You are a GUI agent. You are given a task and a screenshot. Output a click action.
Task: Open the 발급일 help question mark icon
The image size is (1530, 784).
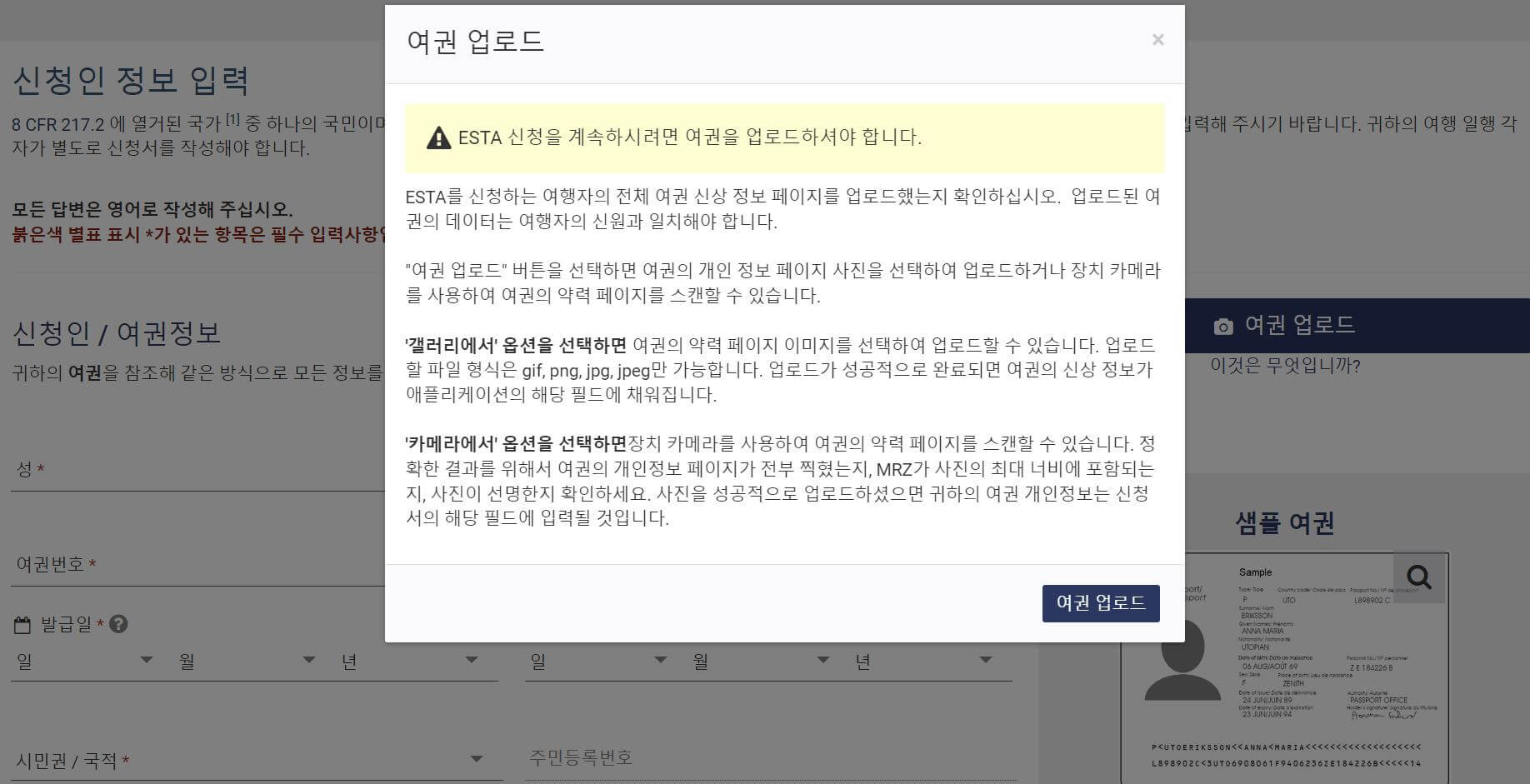[x=118, y=625]
